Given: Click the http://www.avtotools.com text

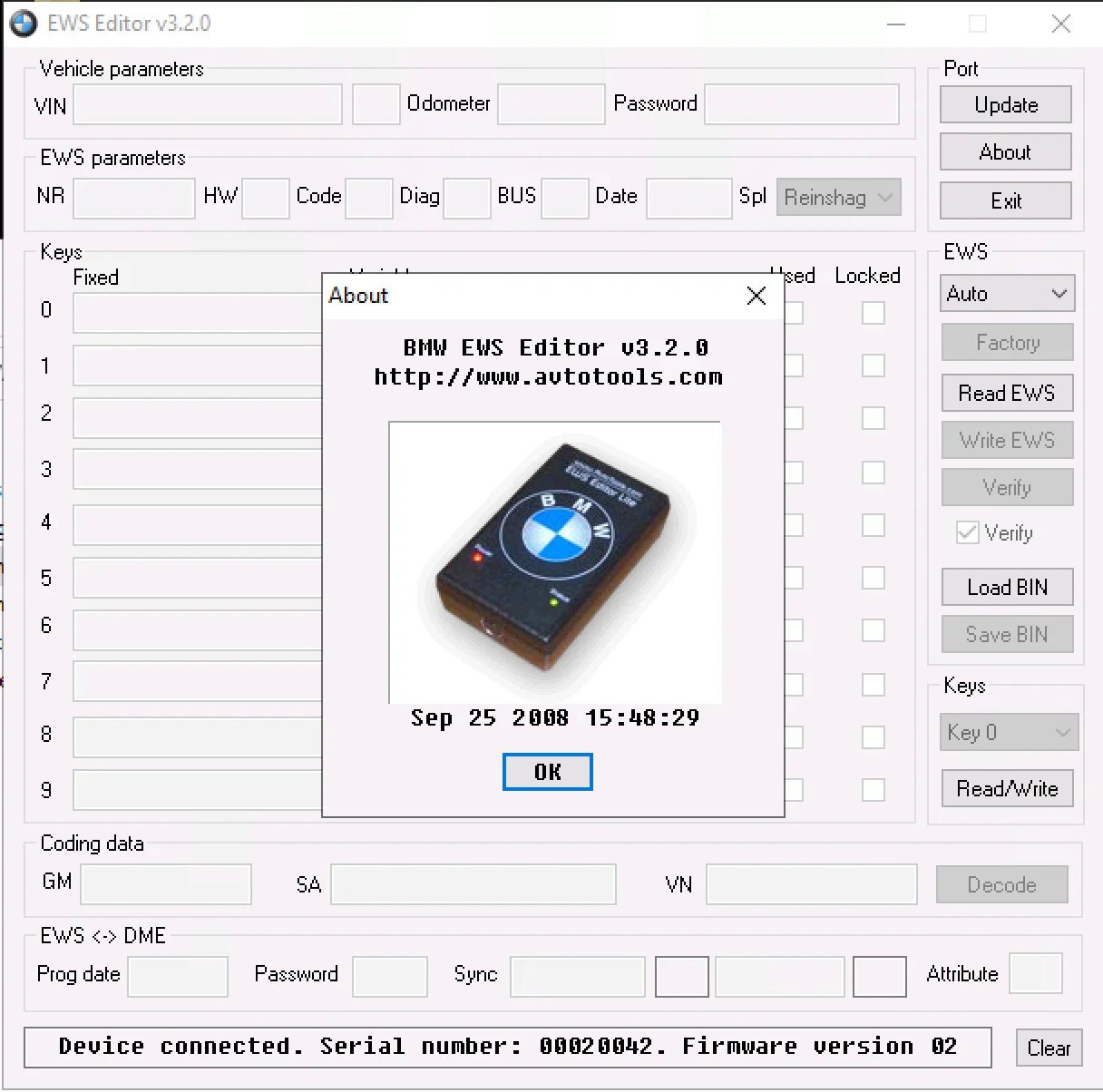Looking at the screenshot, I should 548,377.
